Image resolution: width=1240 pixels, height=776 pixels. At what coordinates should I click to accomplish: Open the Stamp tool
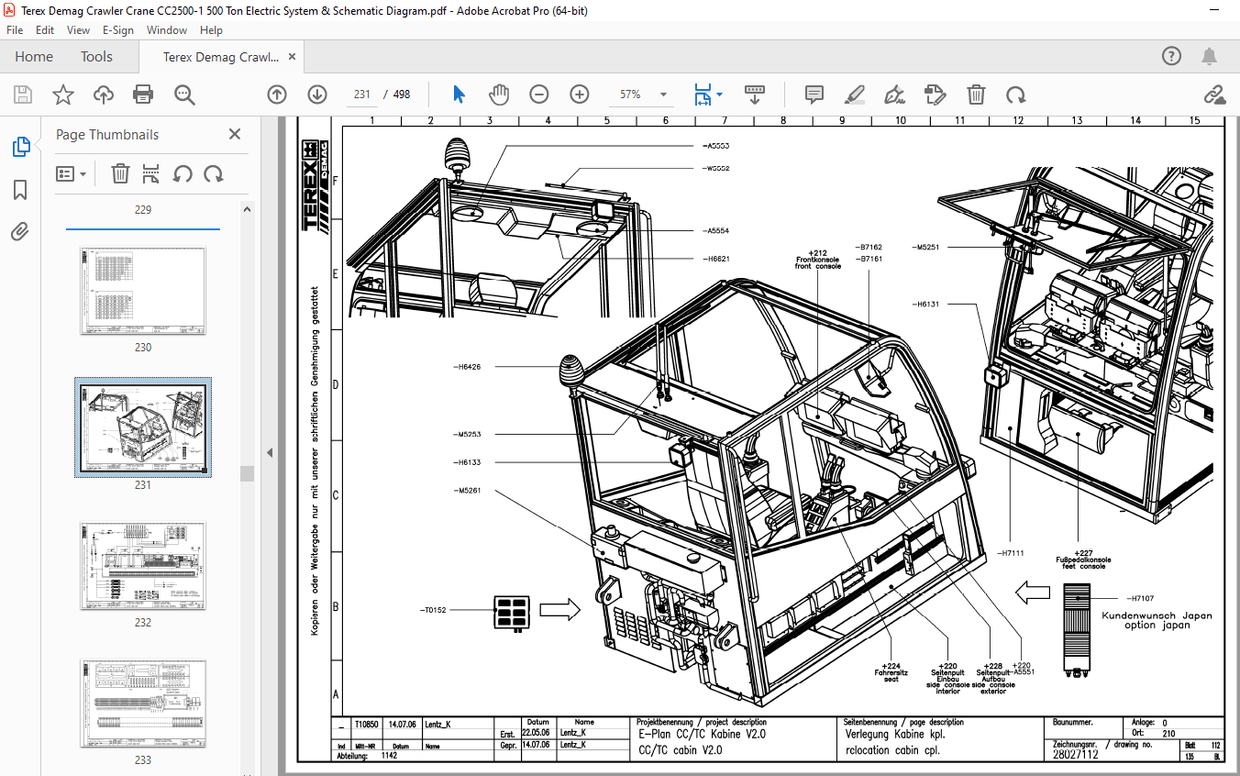click(x=934, y=94)
